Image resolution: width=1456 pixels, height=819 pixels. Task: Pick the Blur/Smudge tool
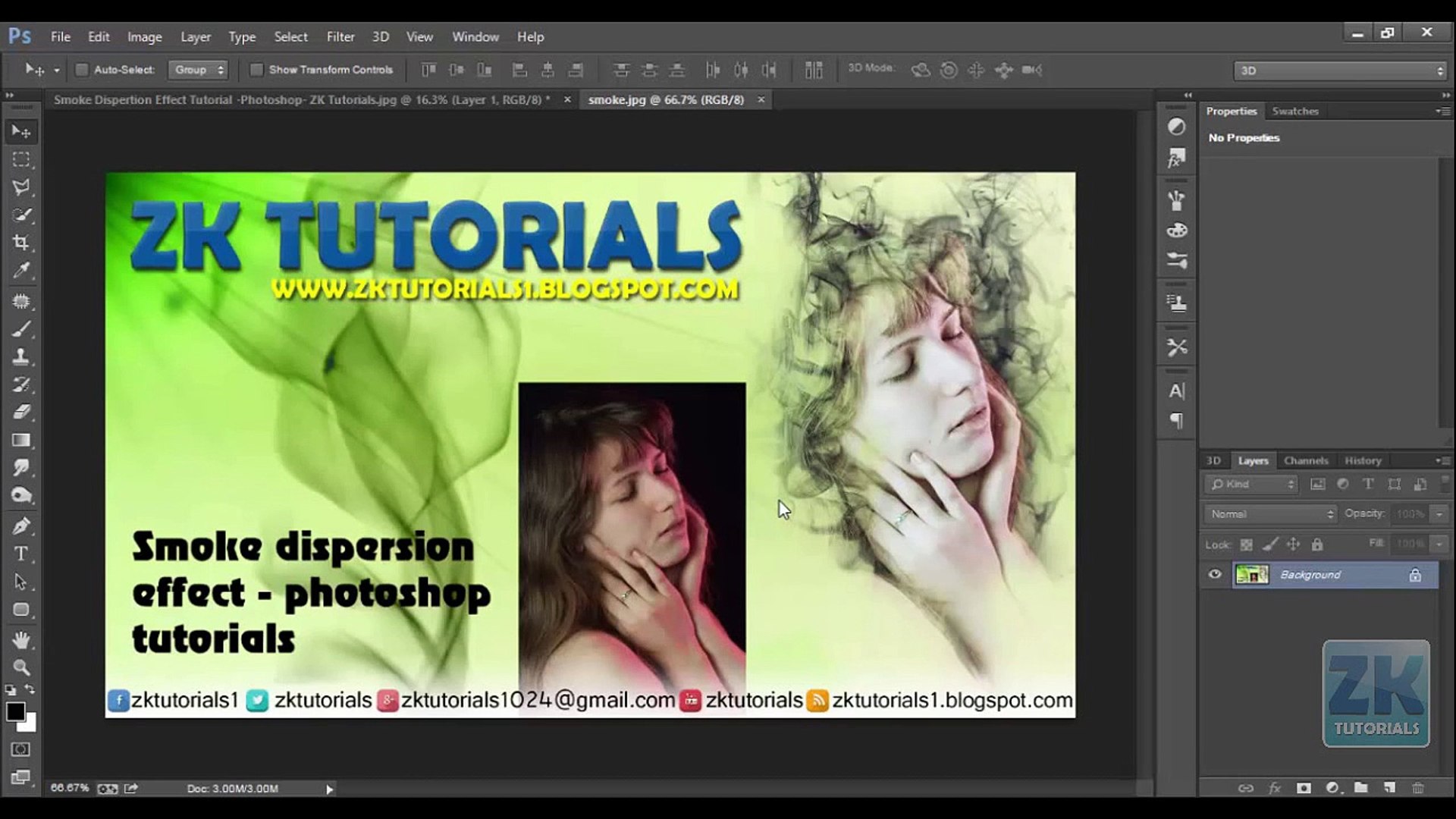tap(21, 468)
